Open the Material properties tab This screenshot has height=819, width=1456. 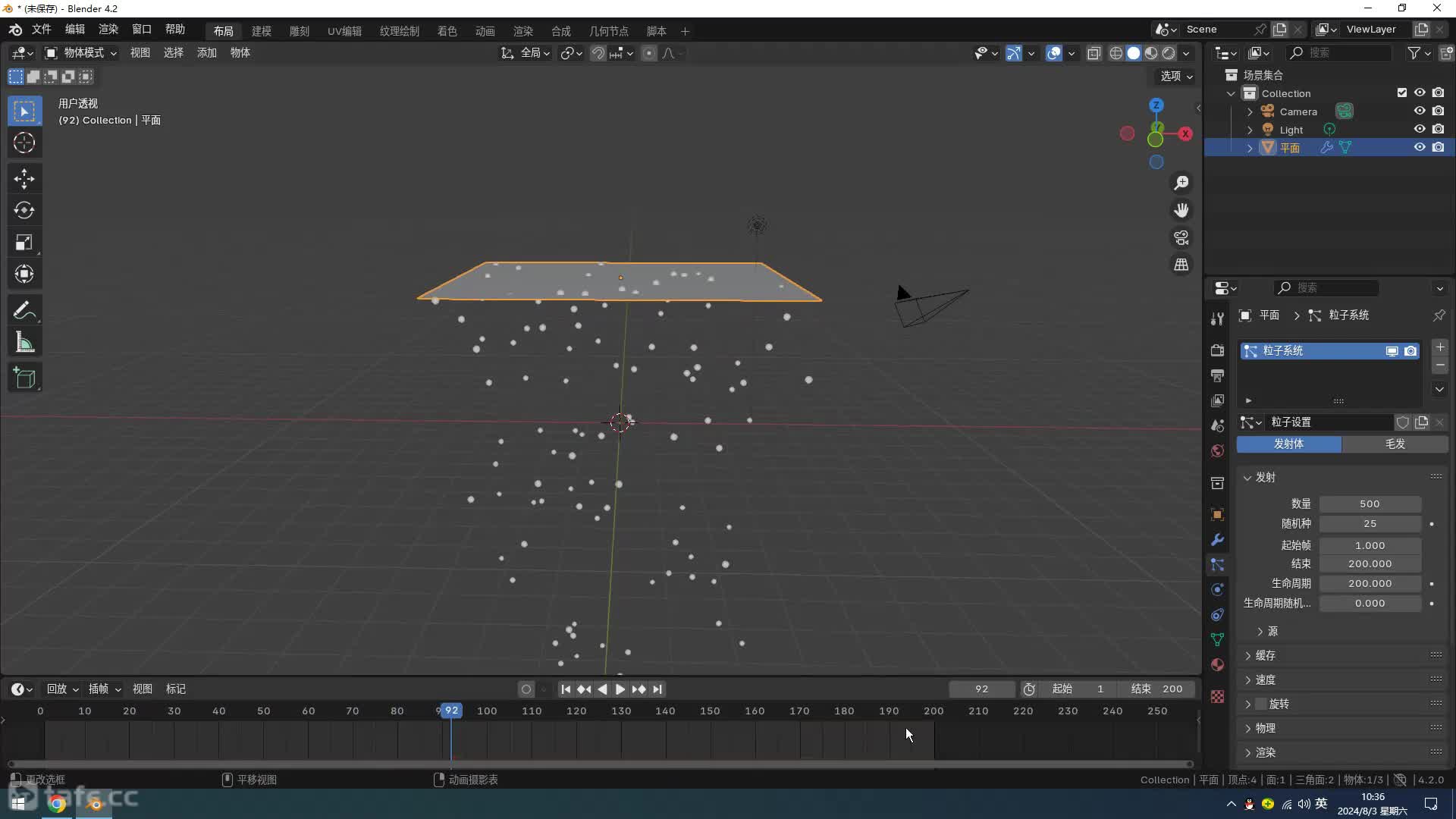(x=1217, y=665)
